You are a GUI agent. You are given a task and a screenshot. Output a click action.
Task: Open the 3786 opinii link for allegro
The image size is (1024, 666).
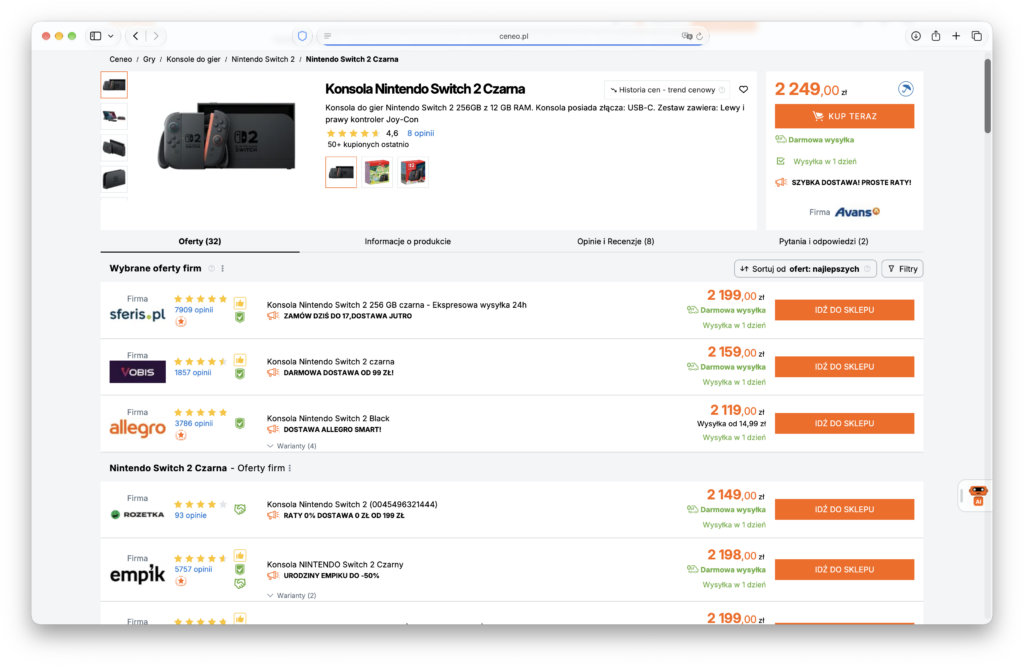coord(193,424)
